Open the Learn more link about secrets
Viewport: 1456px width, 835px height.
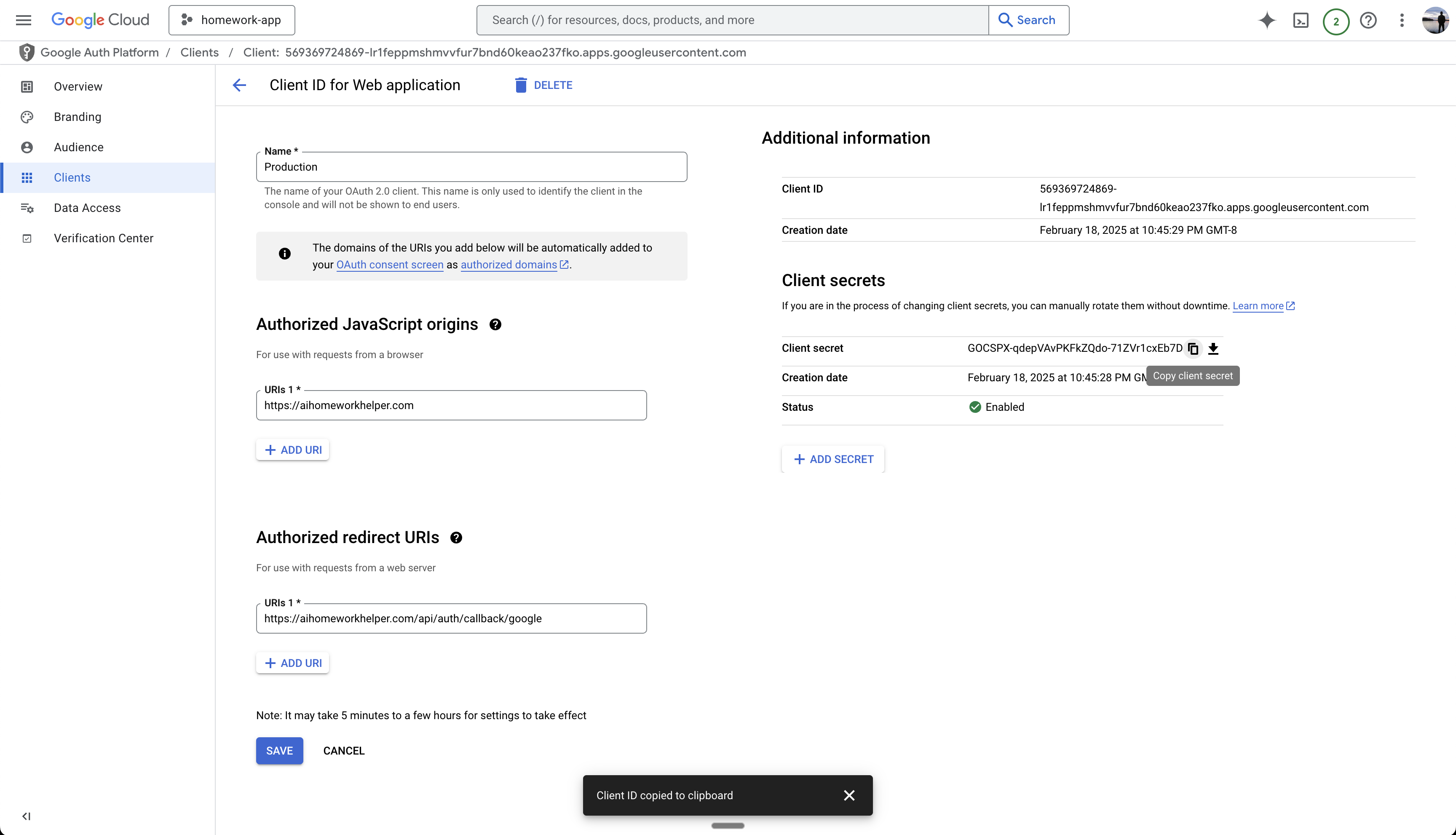pyautogui.click(x=1263, y=306)
